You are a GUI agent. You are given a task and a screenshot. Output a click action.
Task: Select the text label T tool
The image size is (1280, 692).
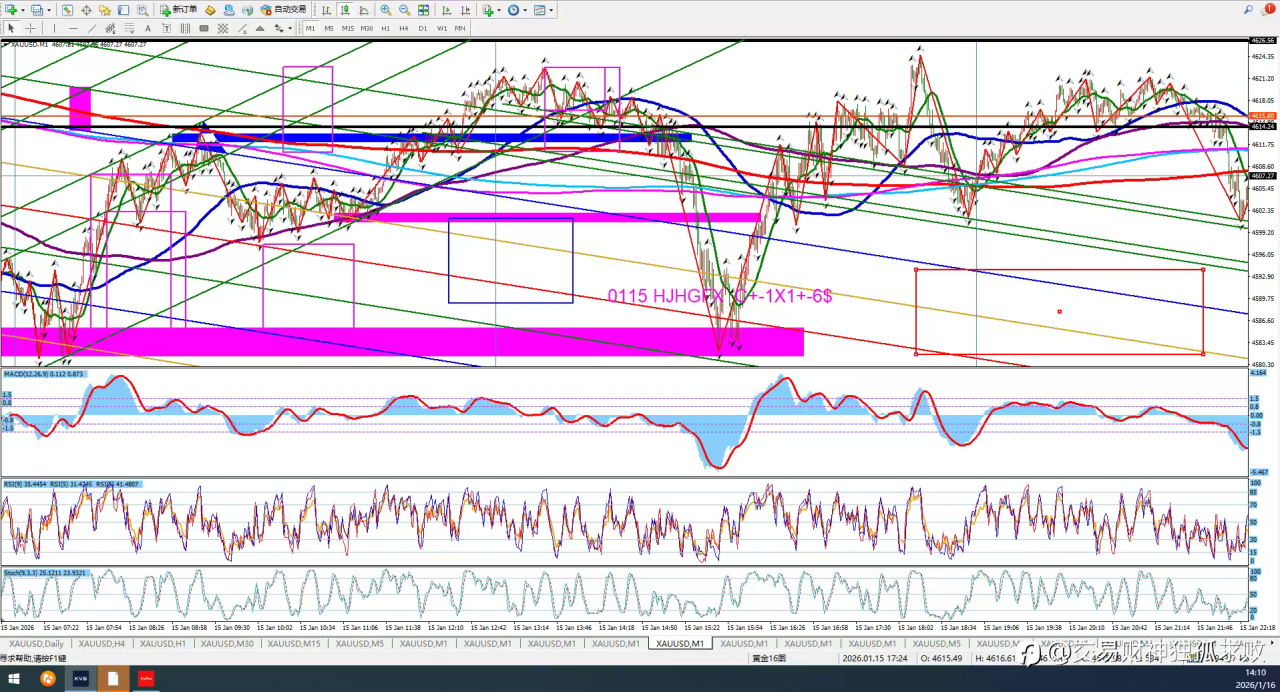(x=166, y=28)
